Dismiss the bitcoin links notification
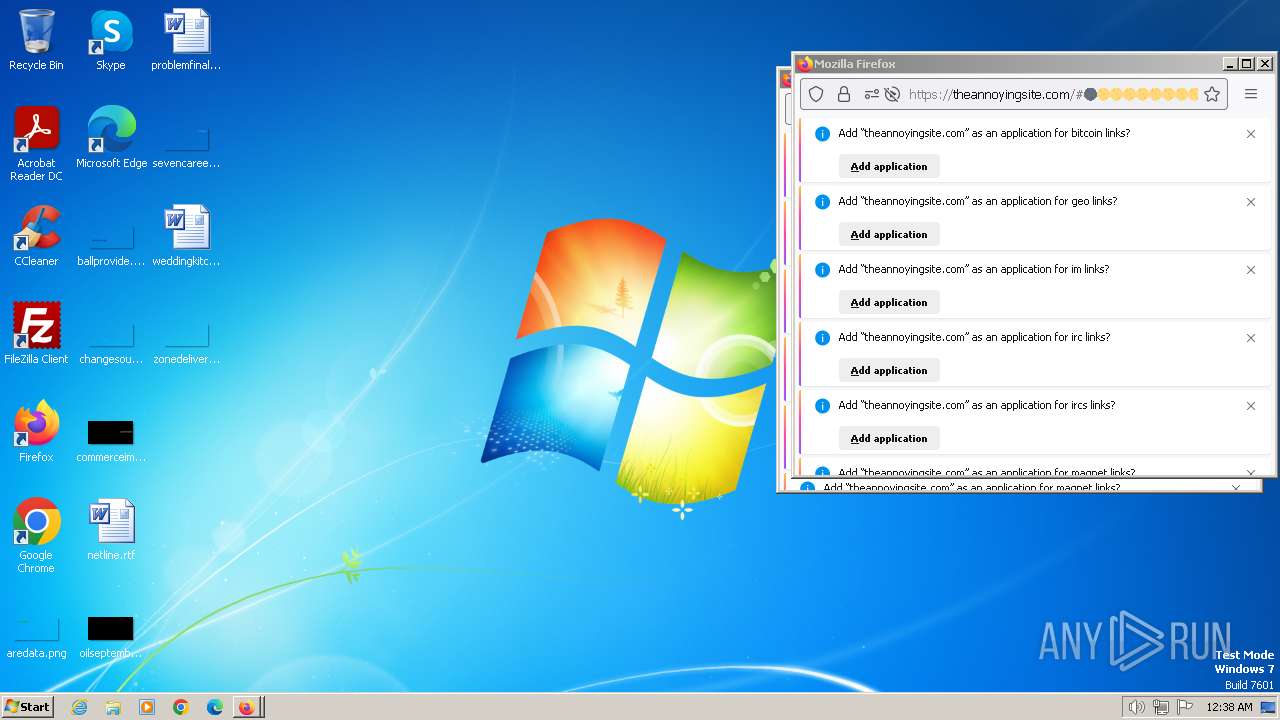Viewport: 1280px width, 720px height. click(1251, 134)
